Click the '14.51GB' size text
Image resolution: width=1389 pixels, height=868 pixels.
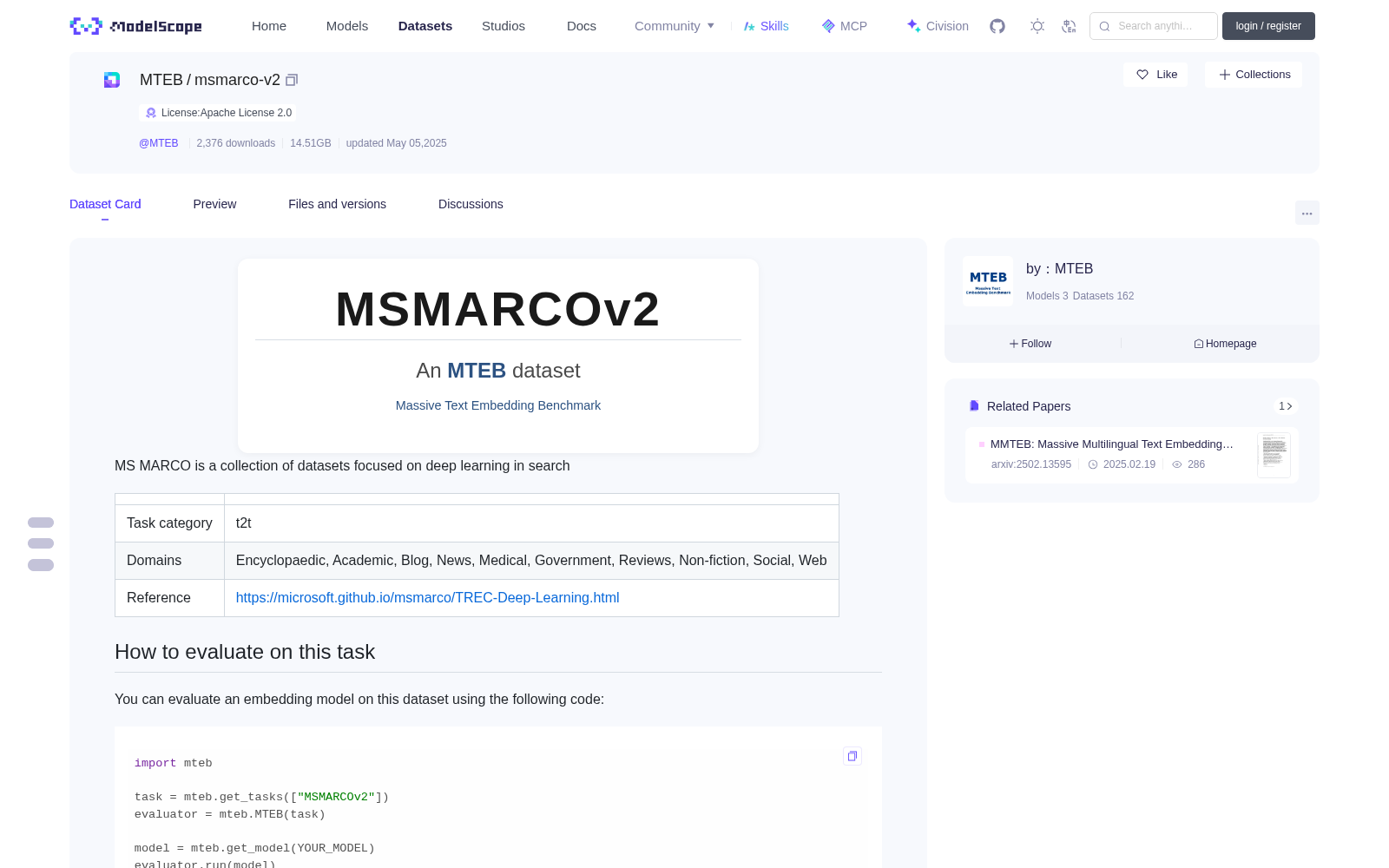[311, 143]
